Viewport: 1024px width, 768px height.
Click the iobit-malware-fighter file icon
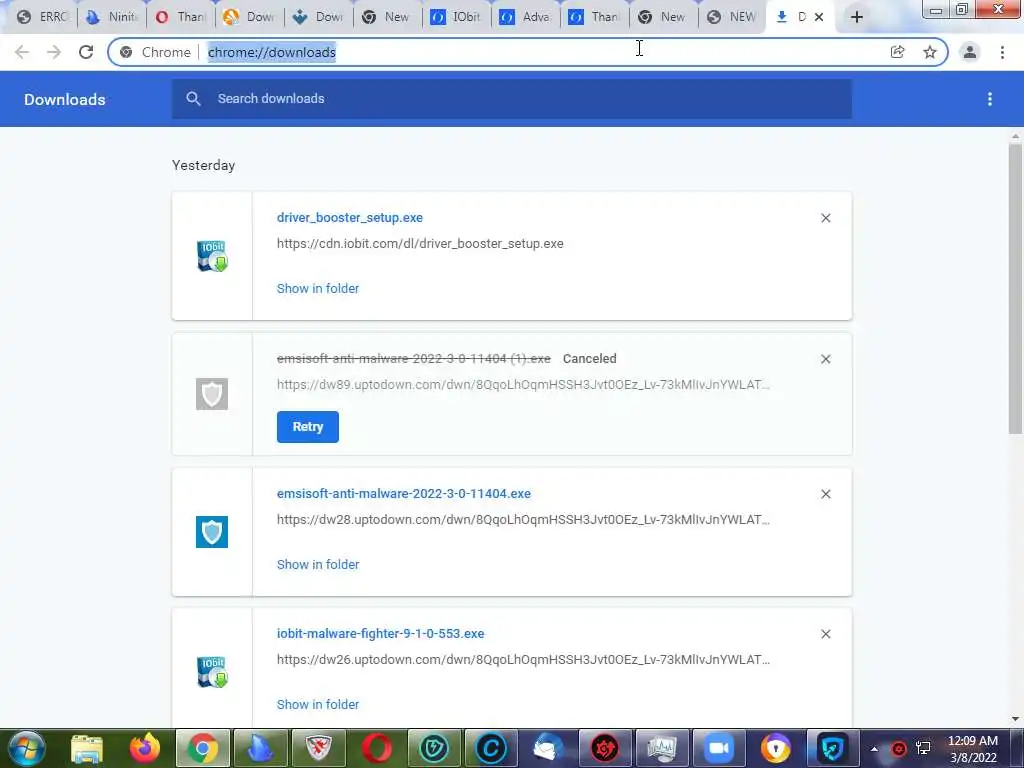pos(212,672)
